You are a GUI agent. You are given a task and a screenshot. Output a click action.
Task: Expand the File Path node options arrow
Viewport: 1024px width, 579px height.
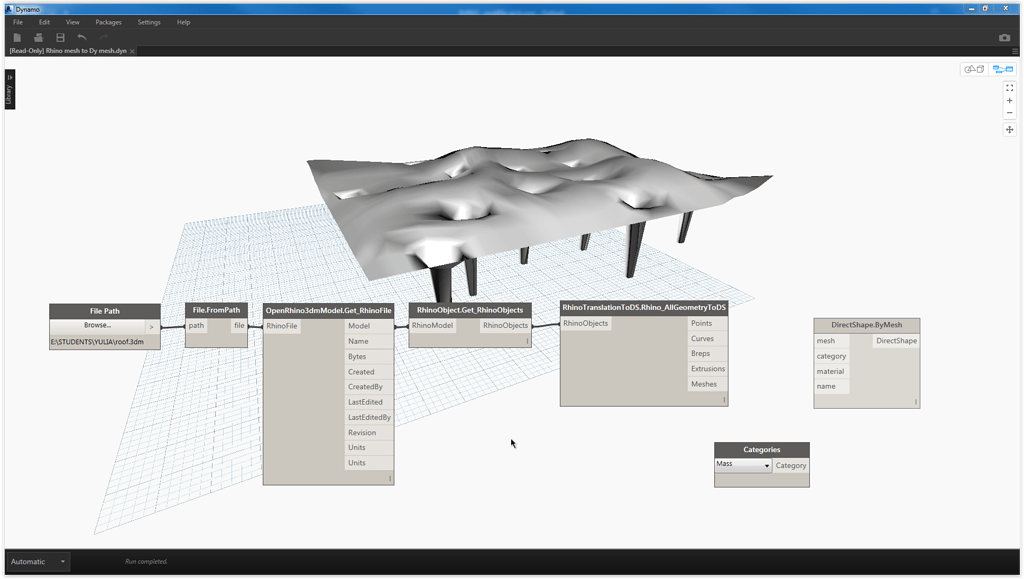point(152,326)
